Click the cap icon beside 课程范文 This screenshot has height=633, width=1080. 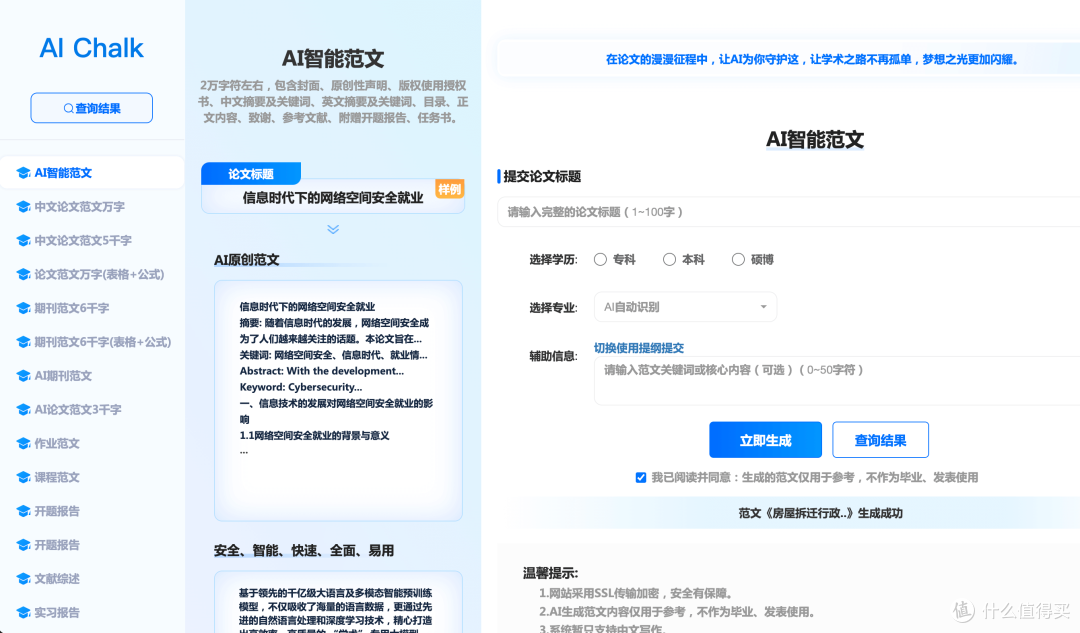tap(23, 477)
